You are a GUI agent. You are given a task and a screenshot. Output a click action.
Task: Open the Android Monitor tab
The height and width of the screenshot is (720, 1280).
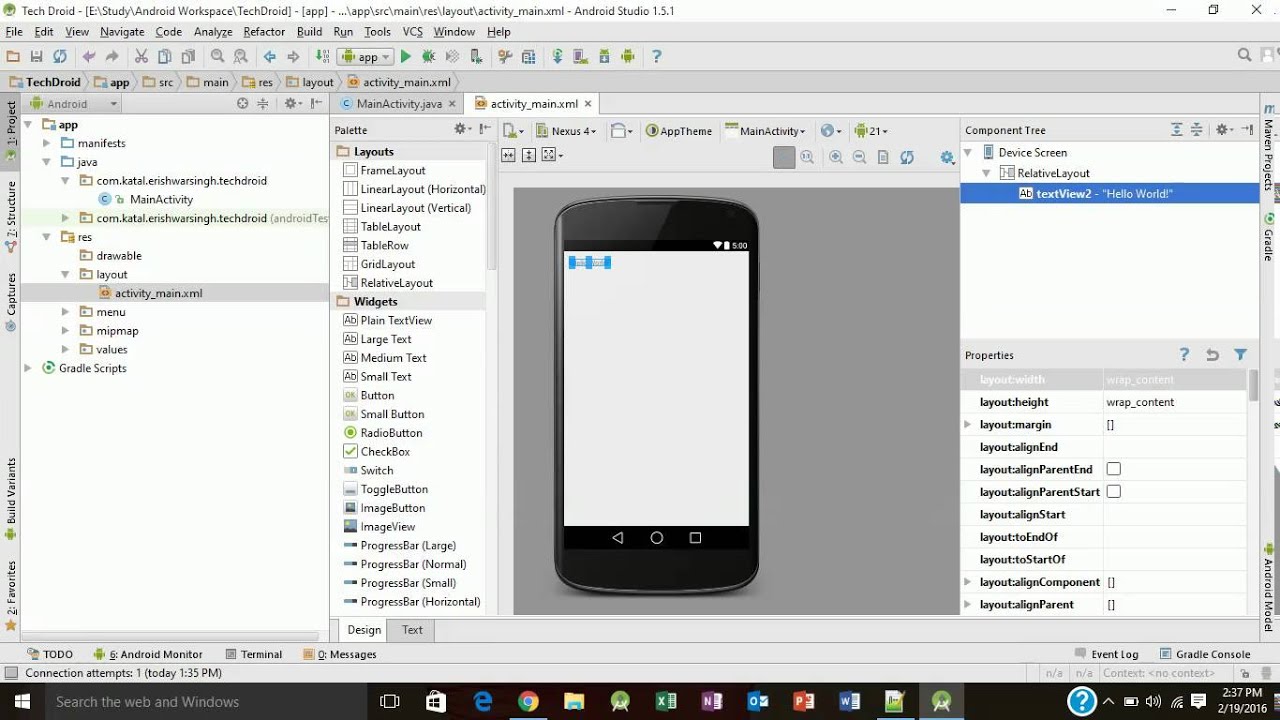coord(148,654)
